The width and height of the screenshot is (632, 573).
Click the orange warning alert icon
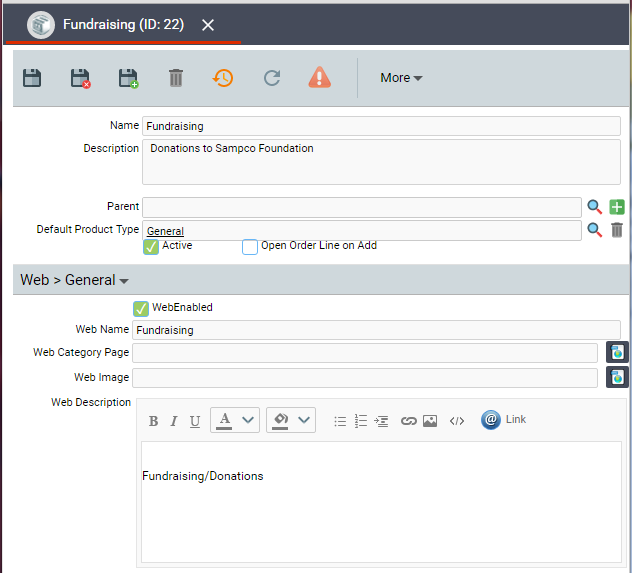point(320,77)
